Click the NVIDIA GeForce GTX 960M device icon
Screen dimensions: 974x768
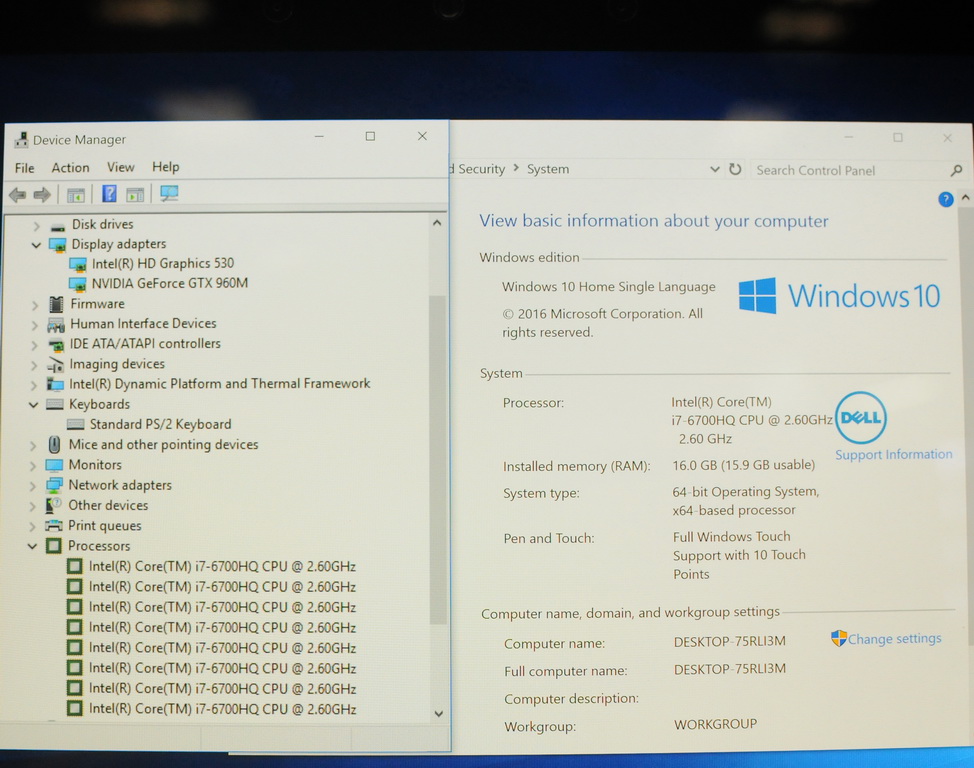click(x=78, y=285)
